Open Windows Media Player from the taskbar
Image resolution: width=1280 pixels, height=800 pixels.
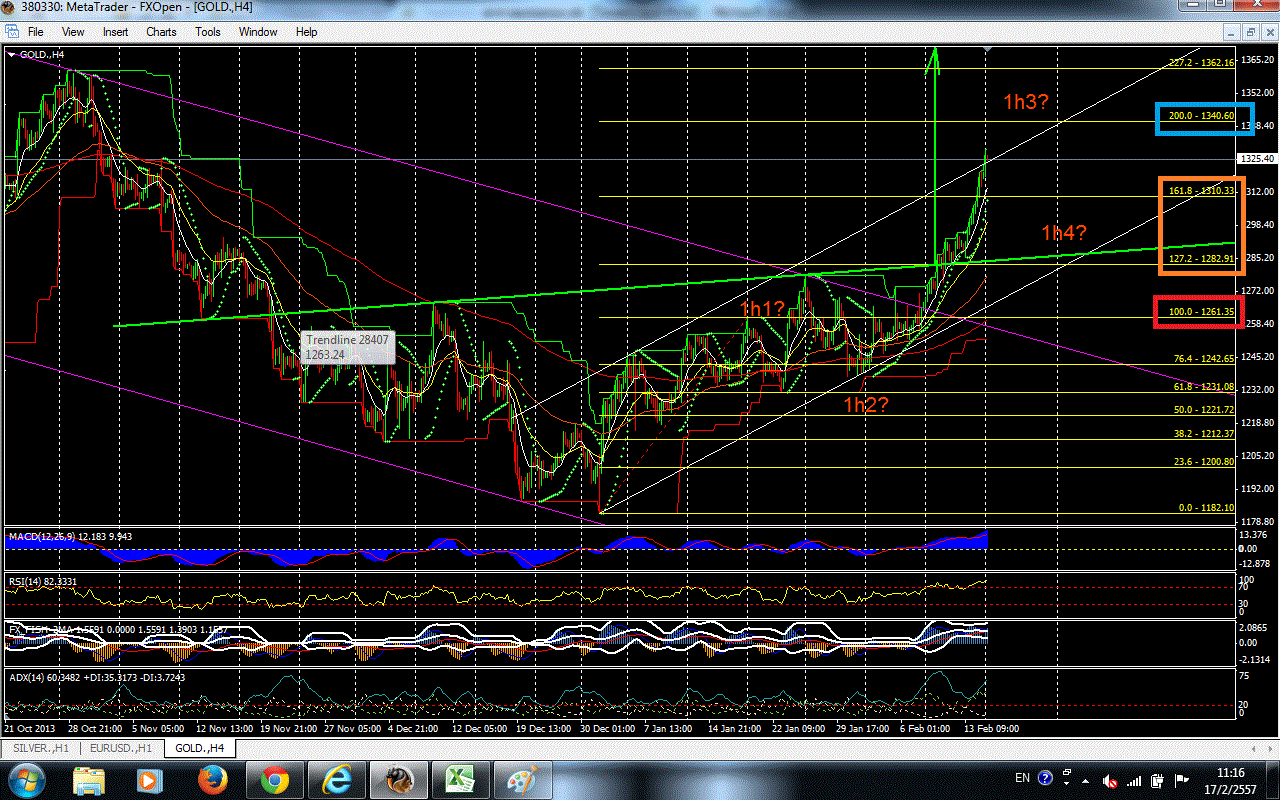(150, 780)
